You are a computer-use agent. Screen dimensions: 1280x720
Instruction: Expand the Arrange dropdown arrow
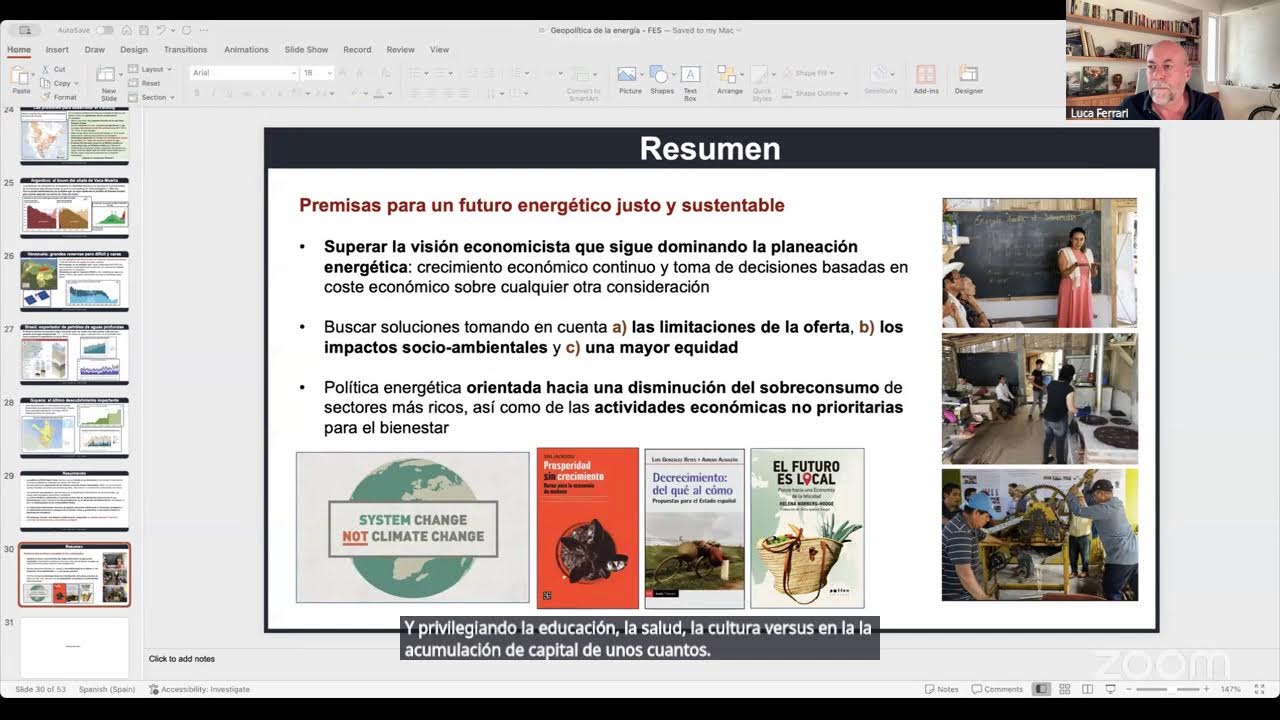click(743, 75)
